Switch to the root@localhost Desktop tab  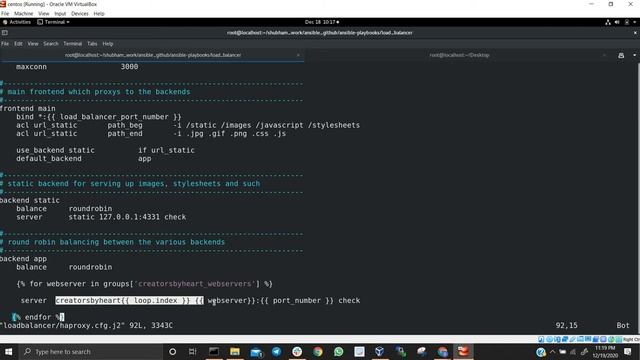[459, 55]
